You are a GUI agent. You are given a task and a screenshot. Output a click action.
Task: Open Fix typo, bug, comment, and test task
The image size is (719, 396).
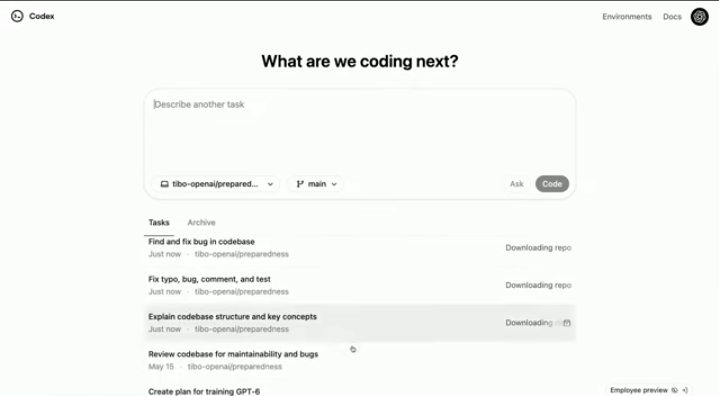[x=360, y=285]
